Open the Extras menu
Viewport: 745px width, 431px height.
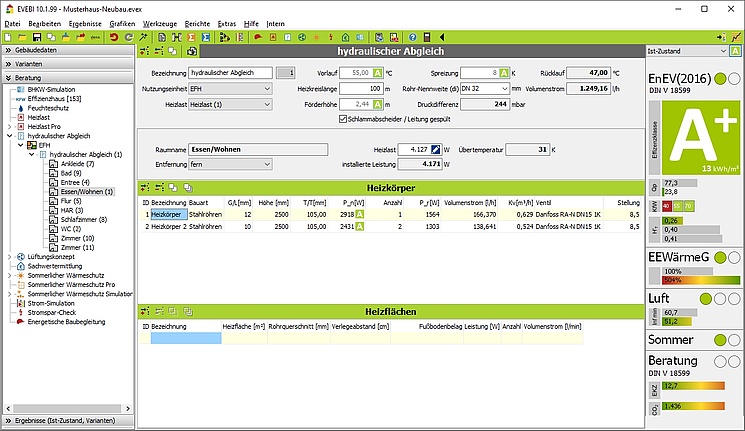coord(227,24)
